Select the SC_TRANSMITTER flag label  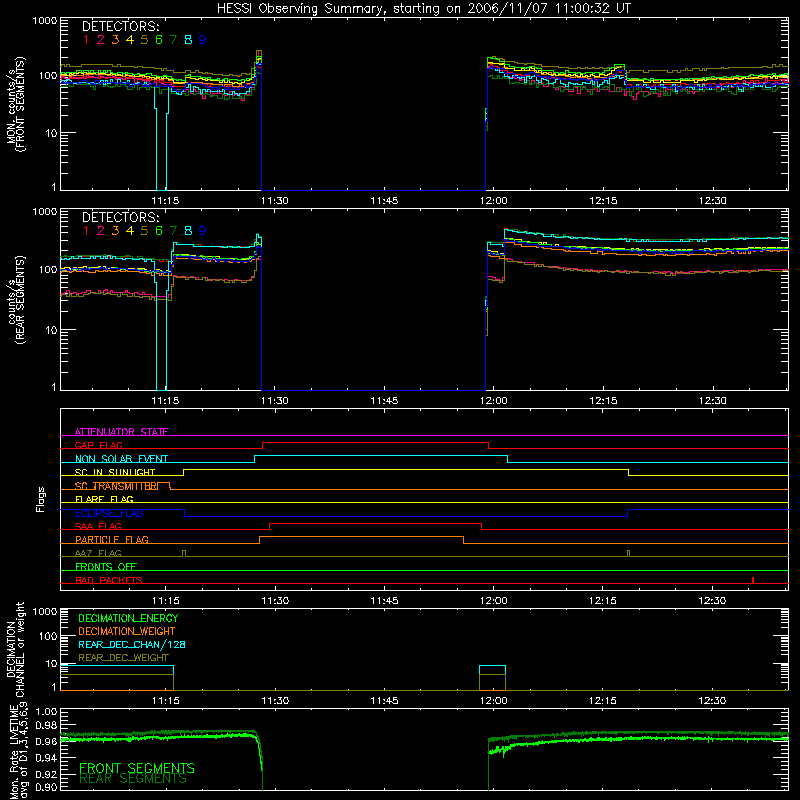tap(116, 486)
